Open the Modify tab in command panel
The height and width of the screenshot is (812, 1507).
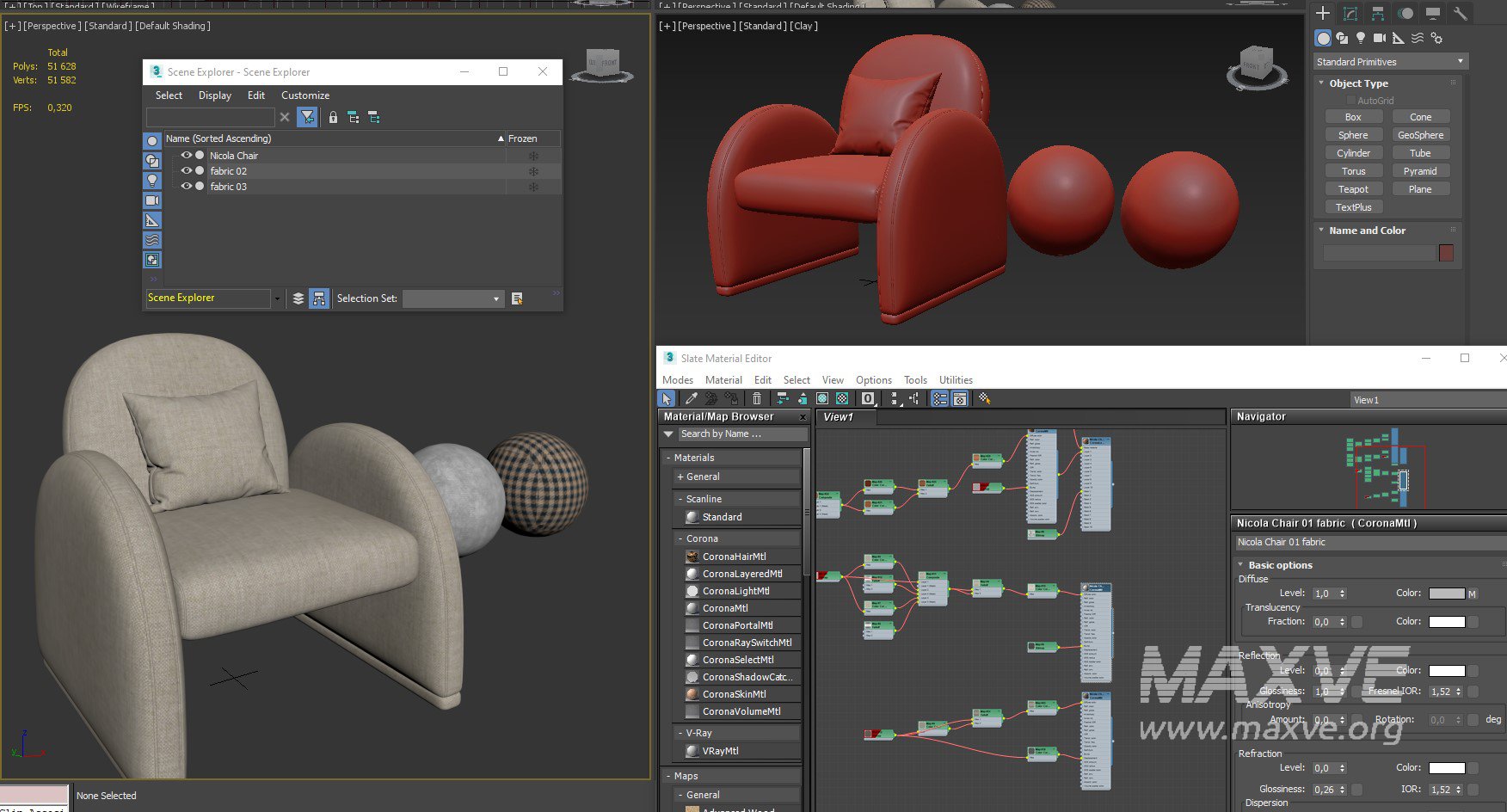click(1350, 14)
